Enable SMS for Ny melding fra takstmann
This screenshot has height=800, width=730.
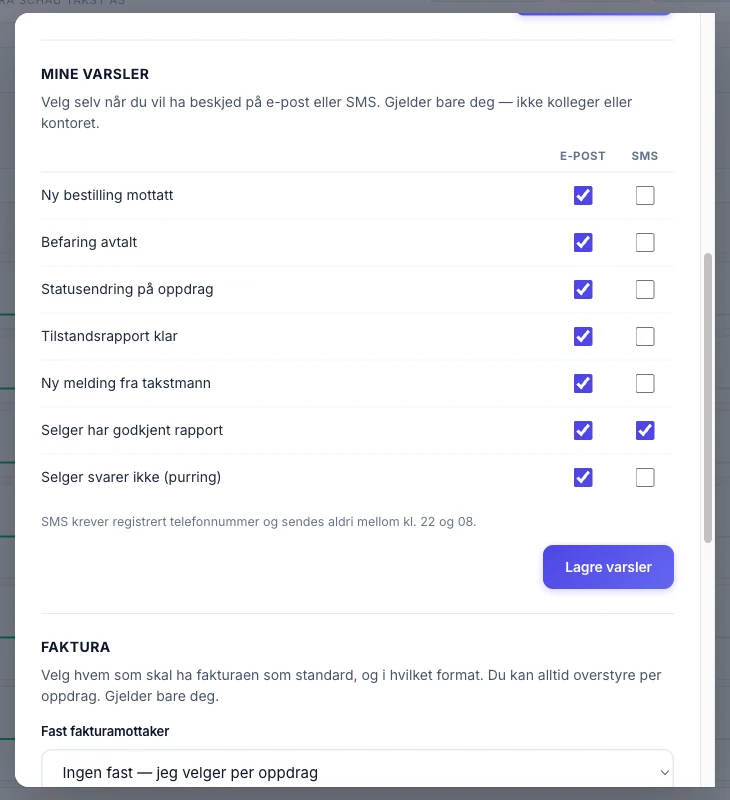pyautogui.click(x=645, y=383)
